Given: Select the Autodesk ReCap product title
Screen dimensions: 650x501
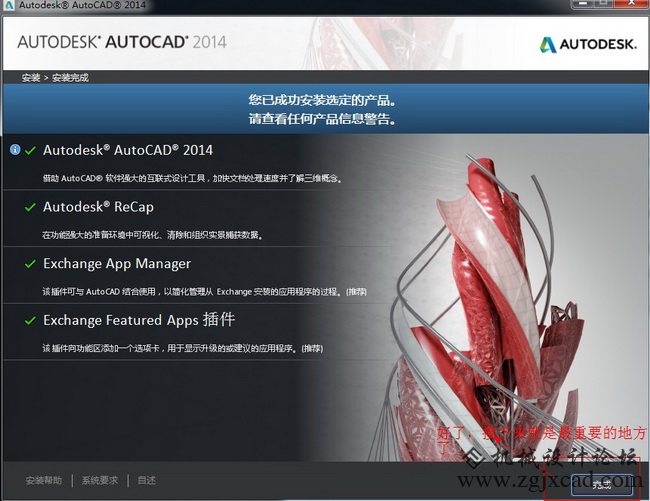Looking at the screenshot, I should pos(98,207).
